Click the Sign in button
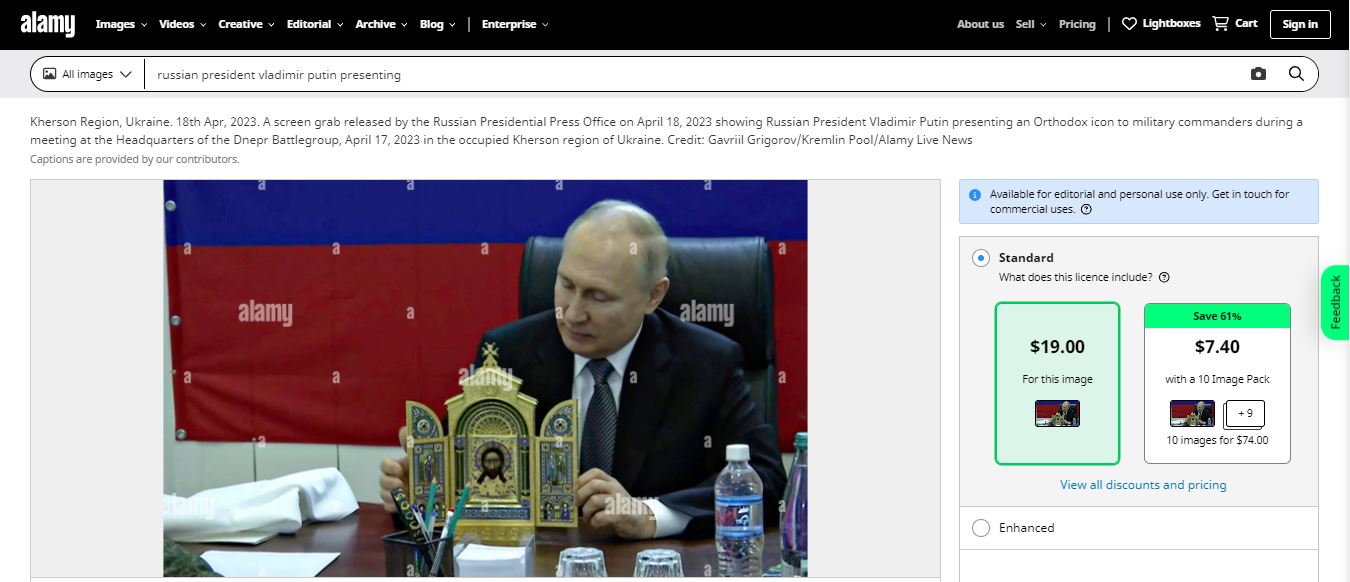 [x=1300, y=24]
